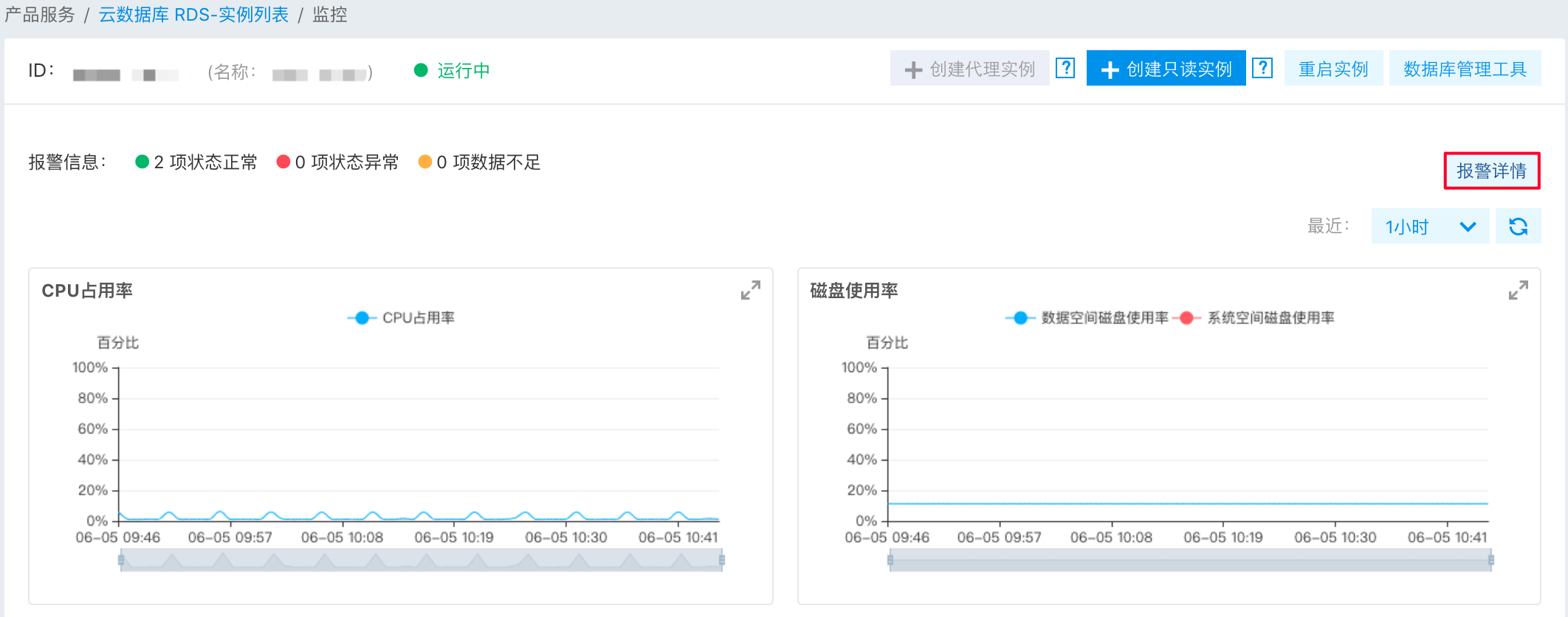The image size is (1568, 617).
Task: Expand the CPU占用率 chart to fullscreen
Action: (x=750, y=290)
